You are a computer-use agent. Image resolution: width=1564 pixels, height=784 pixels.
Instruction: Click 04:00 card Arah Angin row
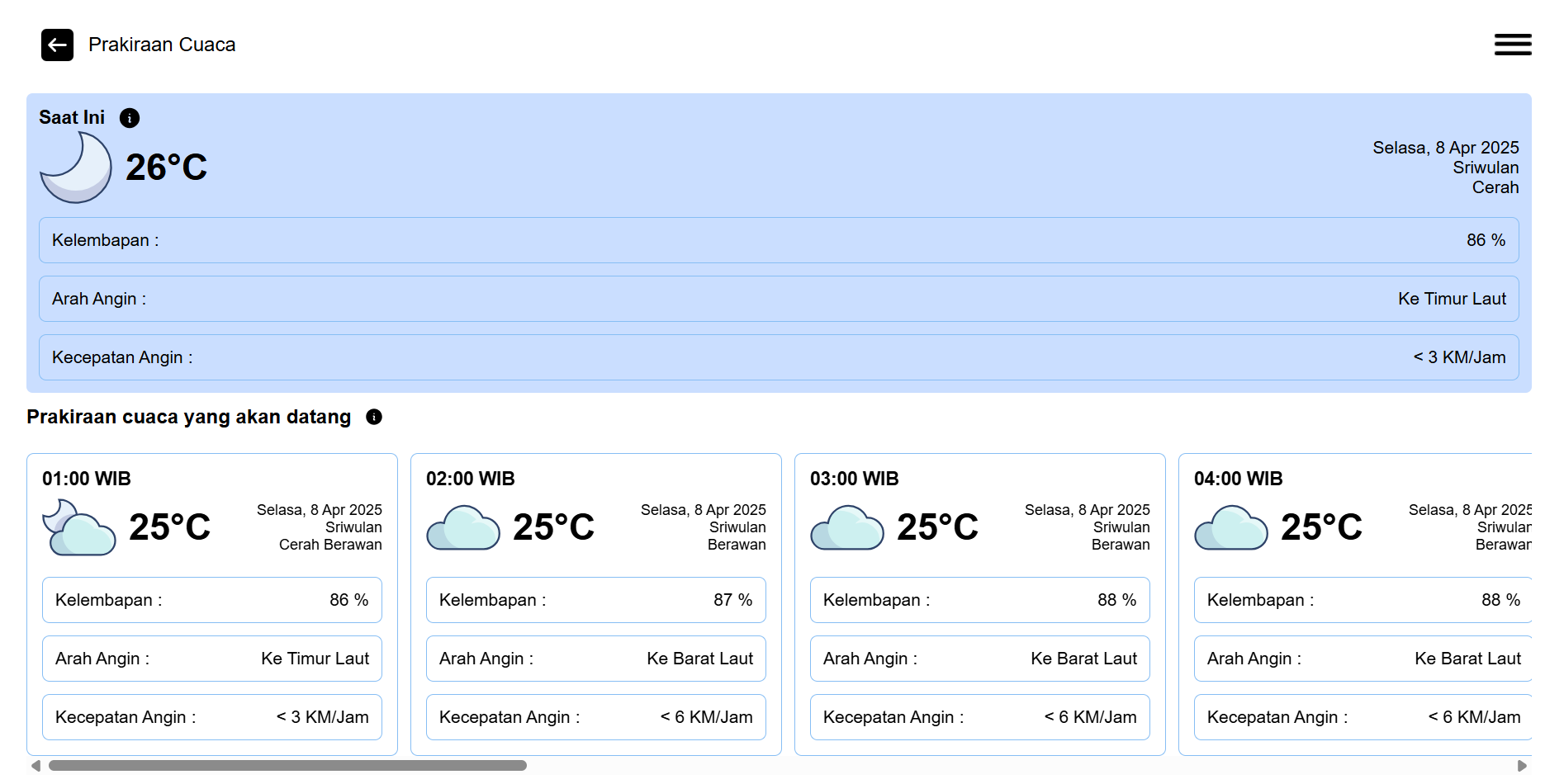coord(1363,659)
